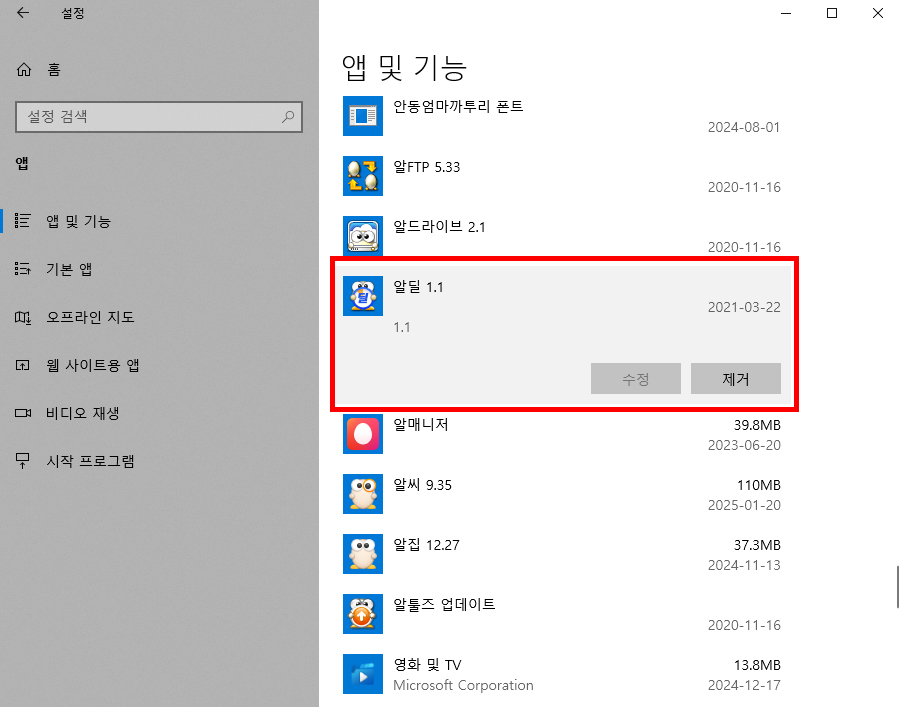Select the 영화 및 TV entry name

click(427, 665)
